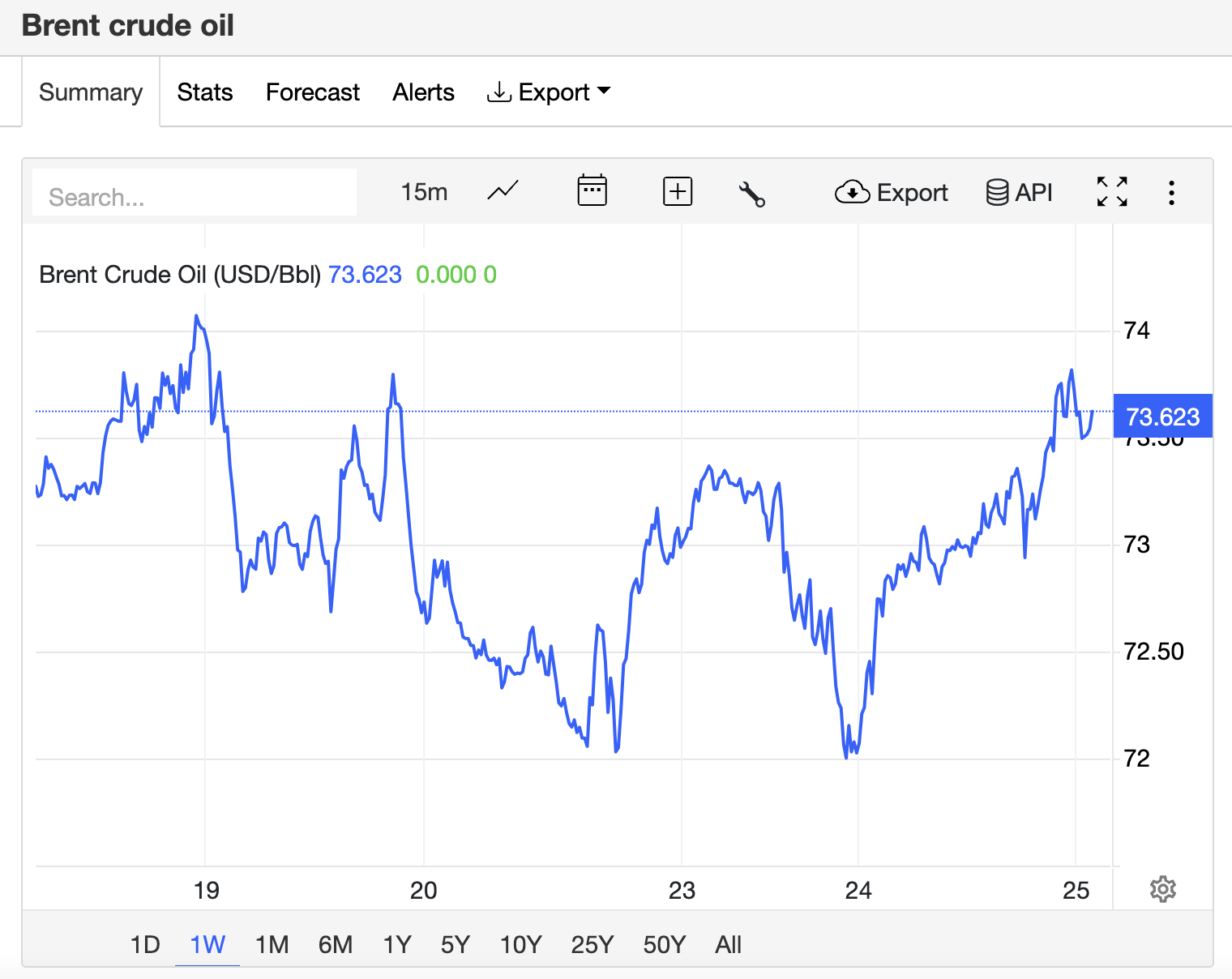Select the 1Y time range
This screenshot has height=979, width=1232.
tap(397, 945)
